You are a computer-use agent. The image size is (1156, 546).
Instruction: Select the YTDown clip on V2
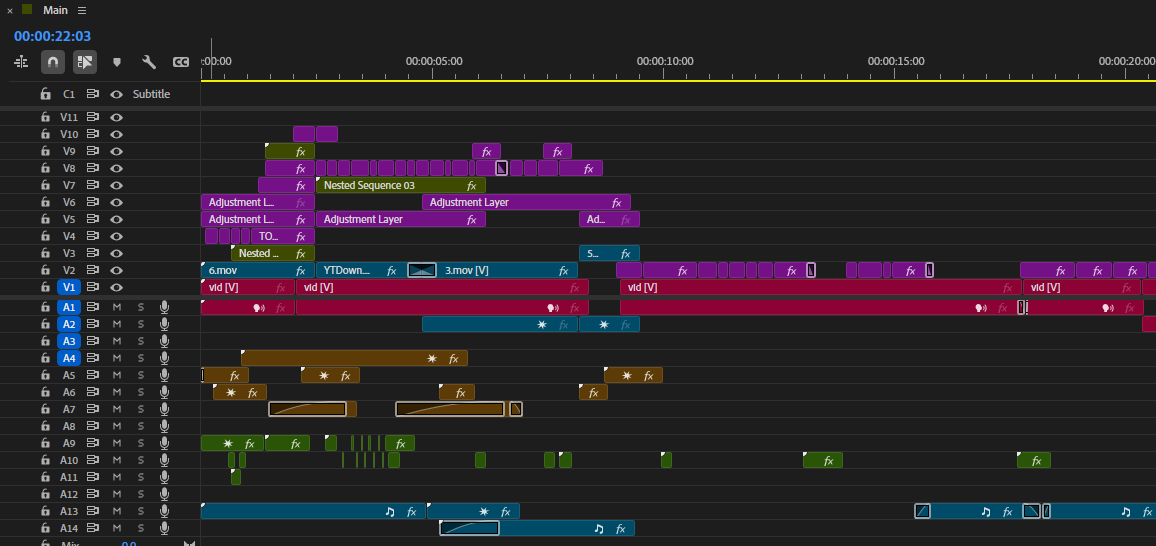click(361, 270)
